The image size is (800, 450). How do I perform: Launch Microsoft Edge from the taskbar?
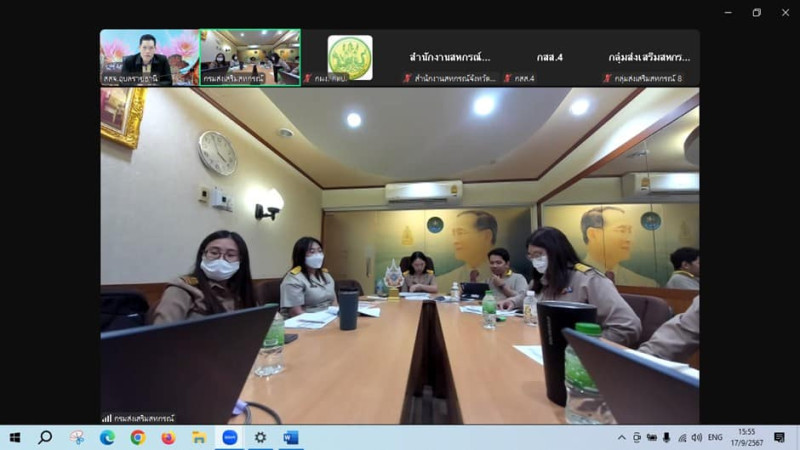click(x=107, y=437)
